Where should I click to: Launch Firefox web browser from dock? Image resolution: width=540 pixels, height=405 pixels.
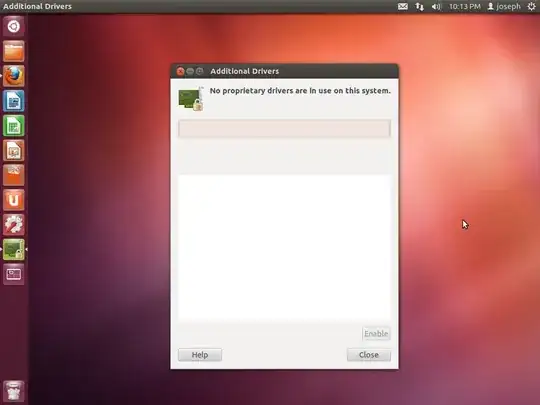[x=13, y=76]
